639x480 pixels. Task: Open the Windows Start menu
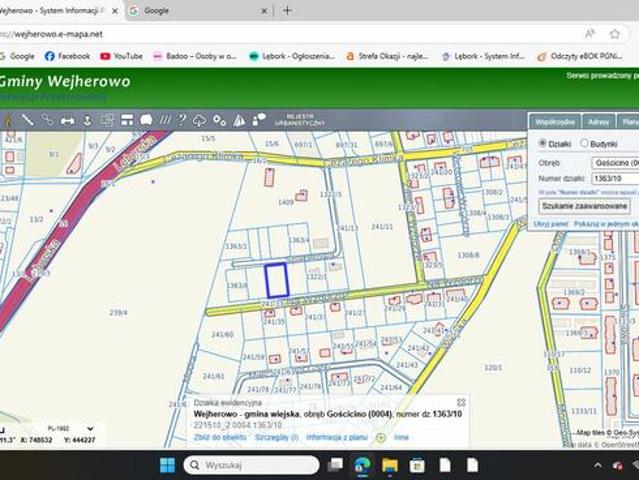point(167,465)
